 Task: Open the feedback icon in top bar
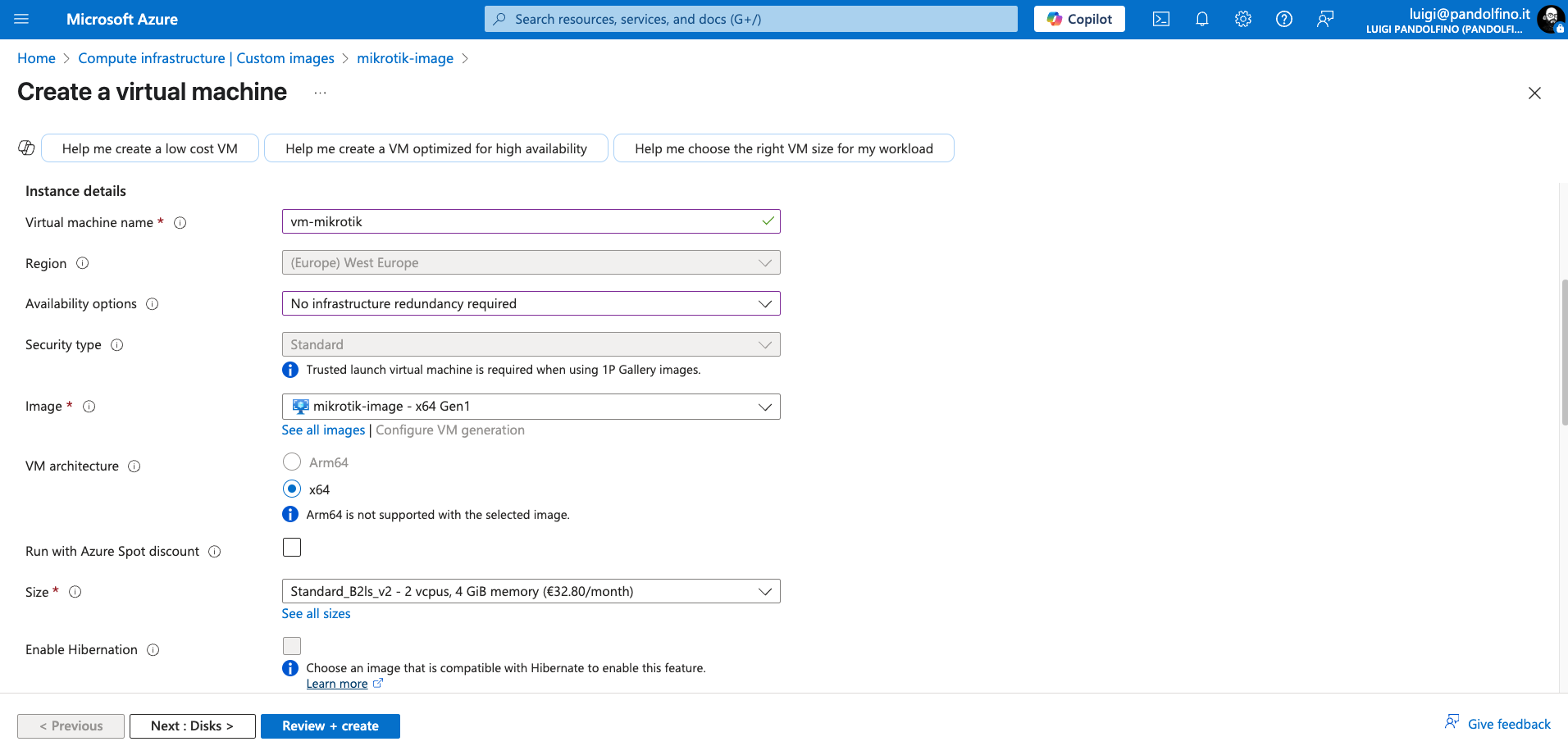[x=1324, y=19]
